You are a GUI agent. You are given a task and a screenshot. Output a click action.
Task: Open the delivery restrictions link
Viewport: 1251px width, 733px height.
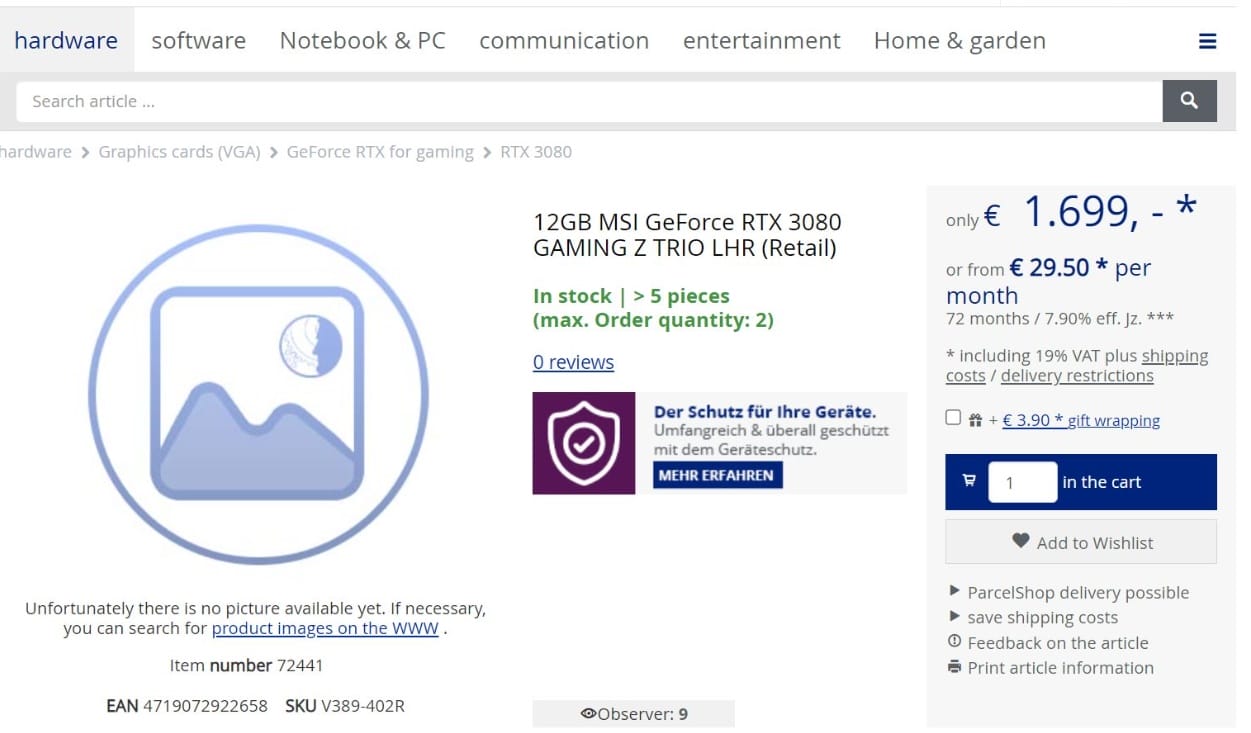1076,375
